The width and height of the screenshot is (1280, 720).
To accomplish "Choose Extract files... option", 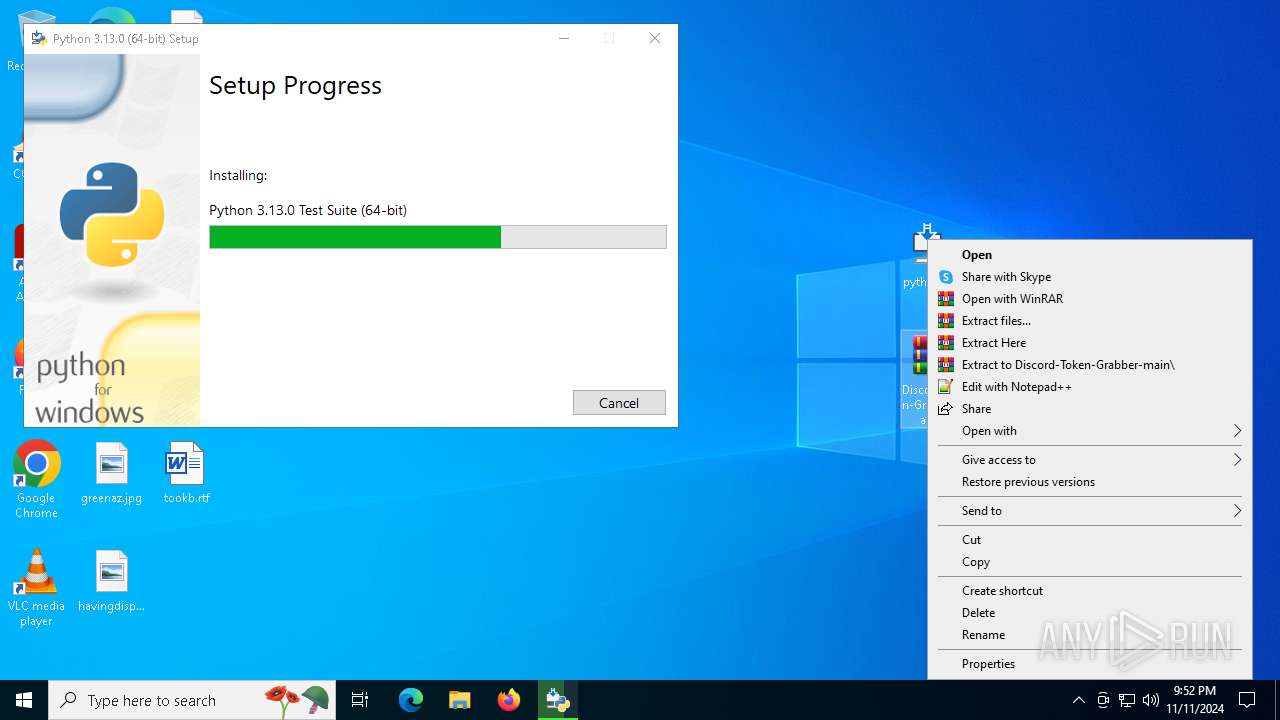I will tap(1090, 321).
